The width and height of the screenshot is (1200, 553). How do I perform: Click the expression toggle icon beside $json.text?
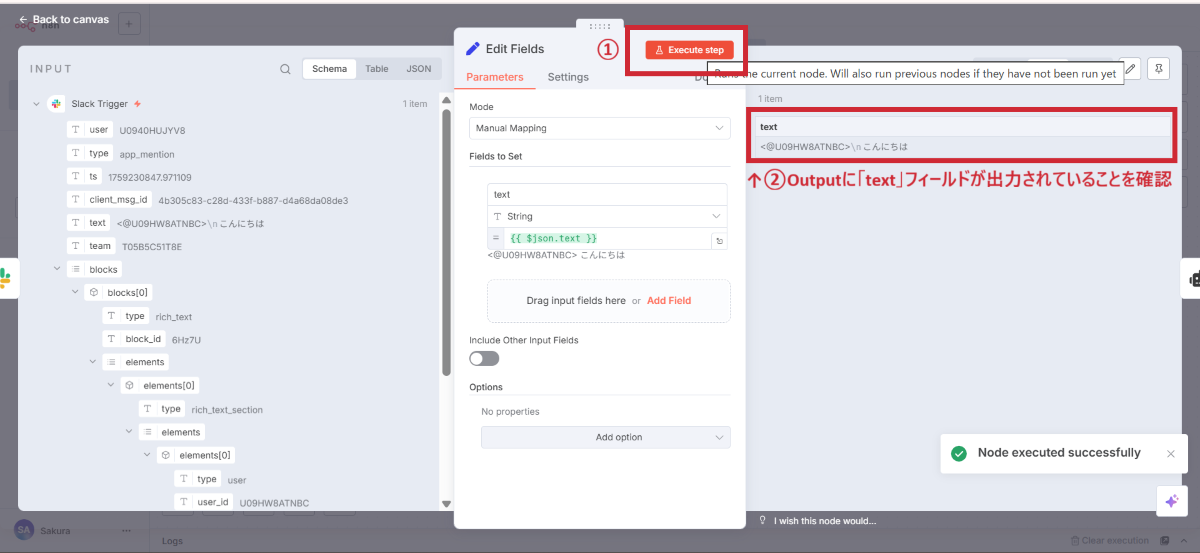pos(719,241)
